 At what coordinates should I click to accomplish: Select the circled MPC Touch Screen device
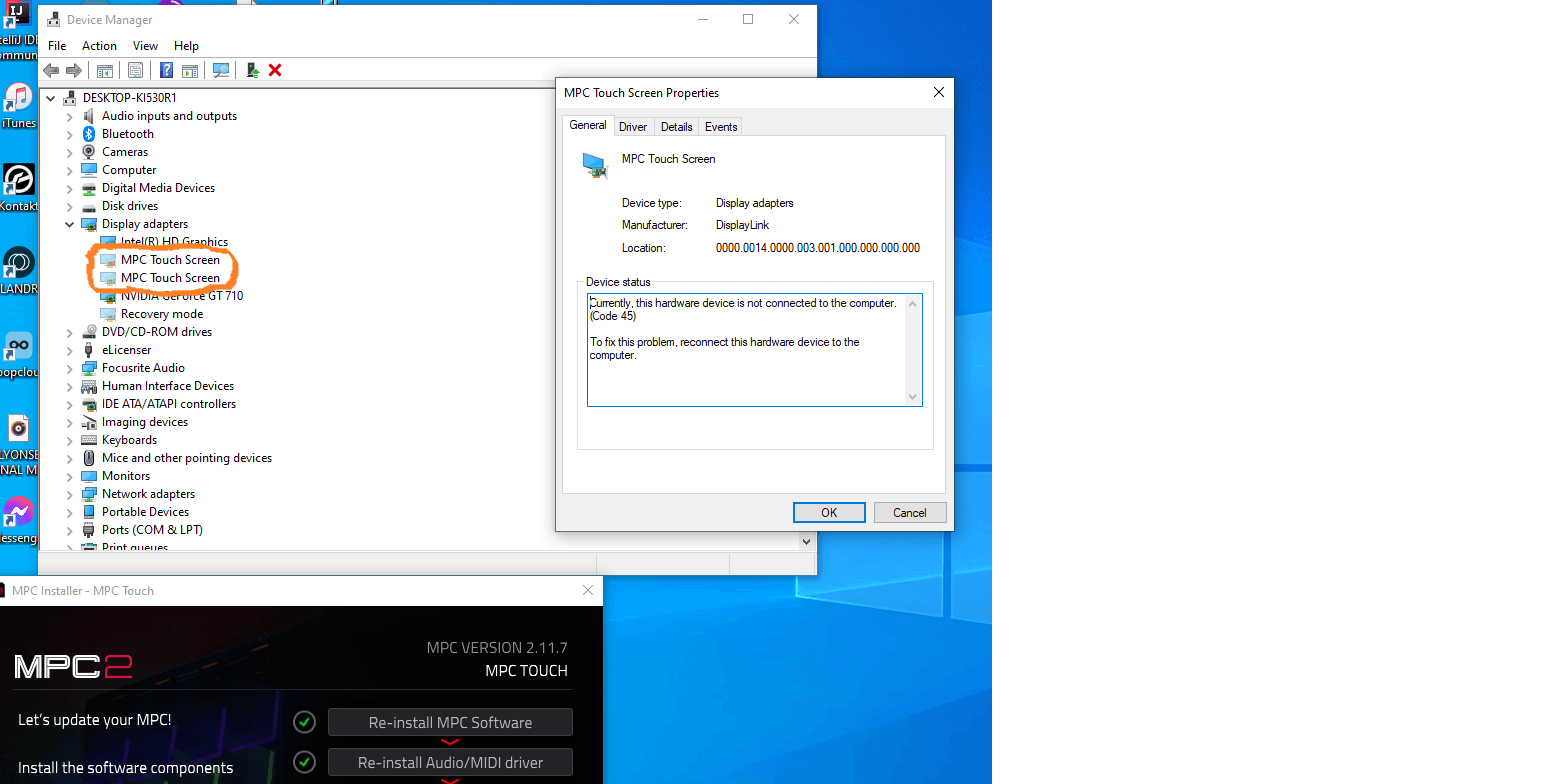coord(170,259)
